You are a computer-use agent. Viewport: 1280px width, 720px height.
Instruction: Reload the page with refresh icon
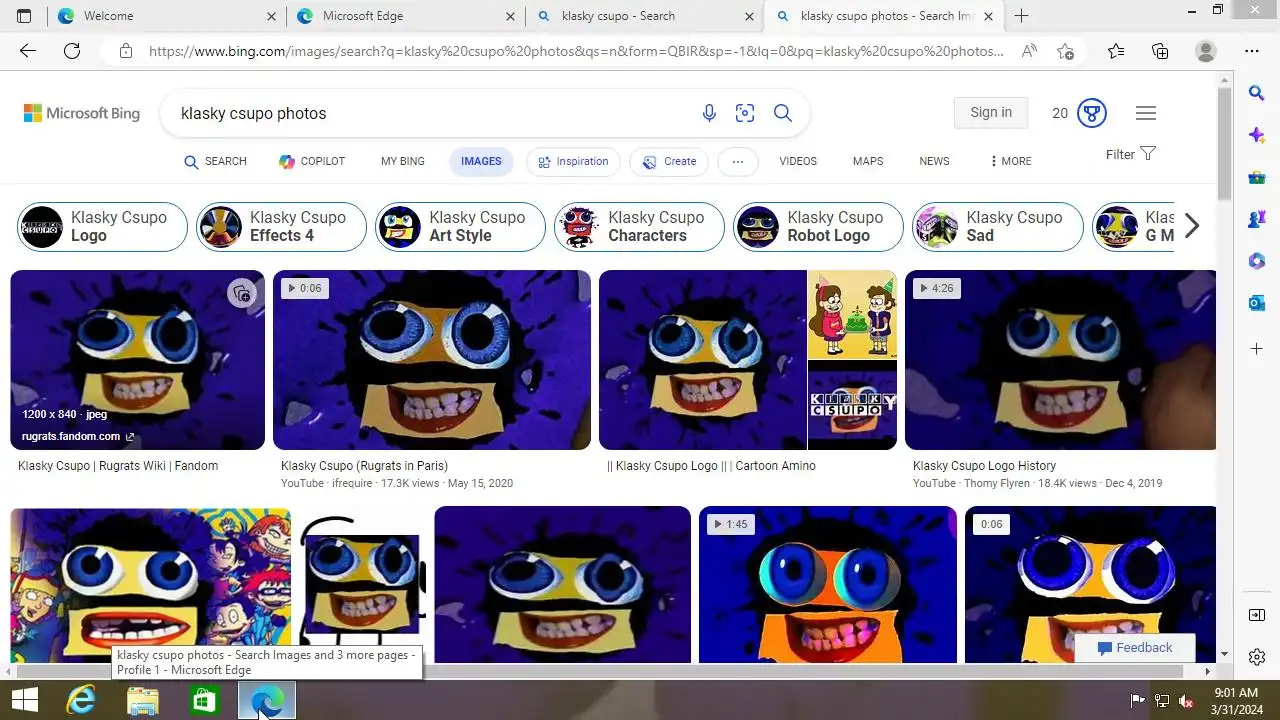click(72, 51)
